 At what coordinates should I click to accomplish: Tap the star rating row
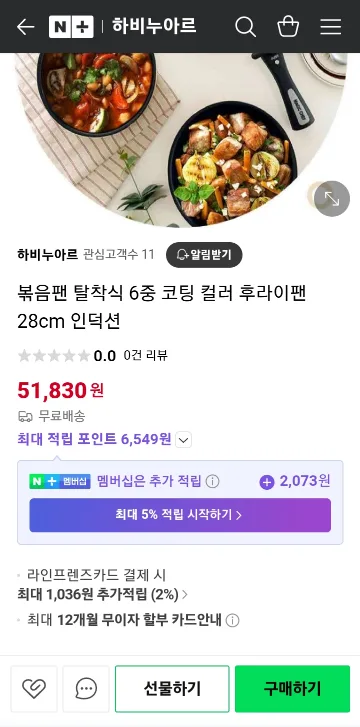pyautogui.click(x=92, y=356)
